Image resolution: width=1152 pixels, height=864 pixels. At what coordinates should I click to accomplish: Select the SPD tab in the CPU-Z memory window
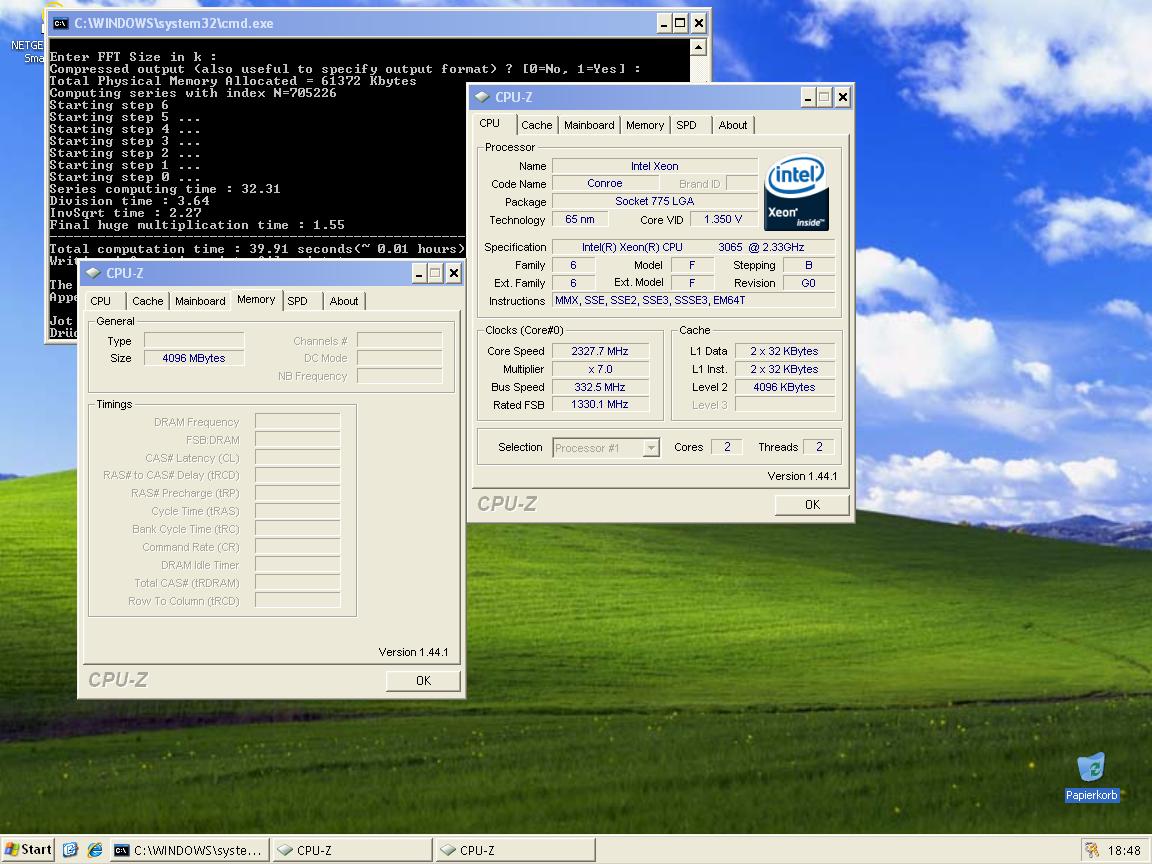(298, 301)
